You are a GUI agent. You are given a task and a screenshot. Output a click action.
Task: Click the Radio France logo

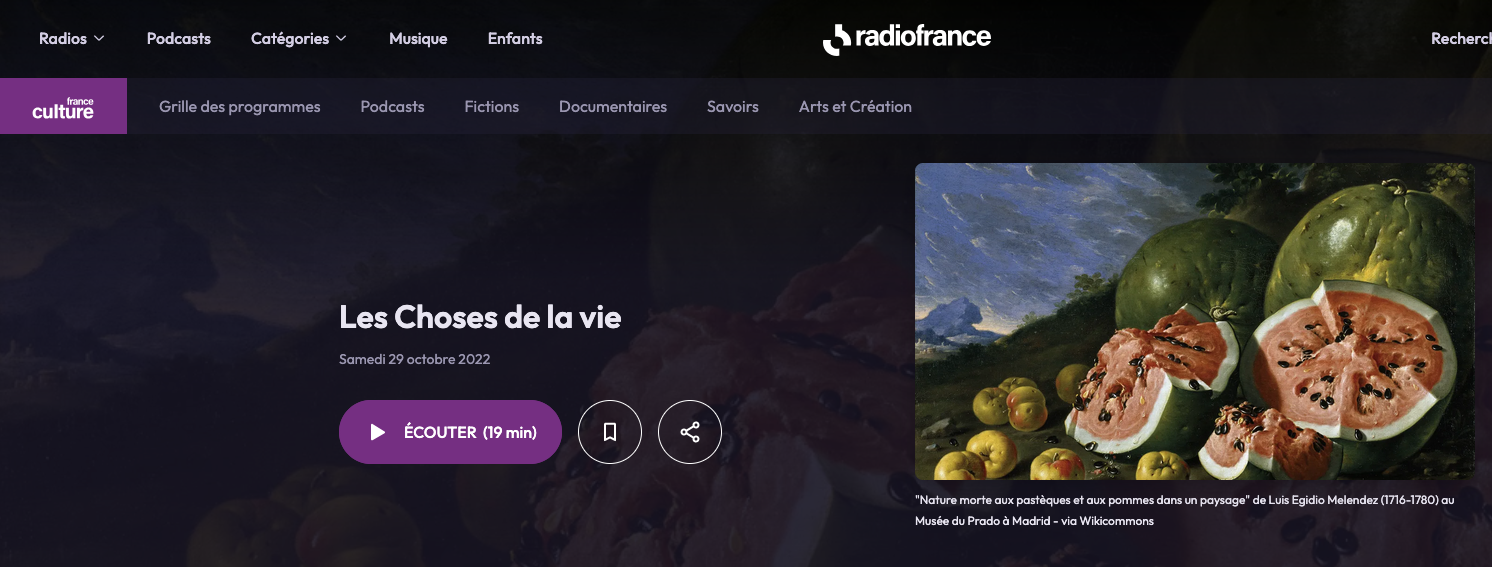pyautogui.click(x=907, y=39)
